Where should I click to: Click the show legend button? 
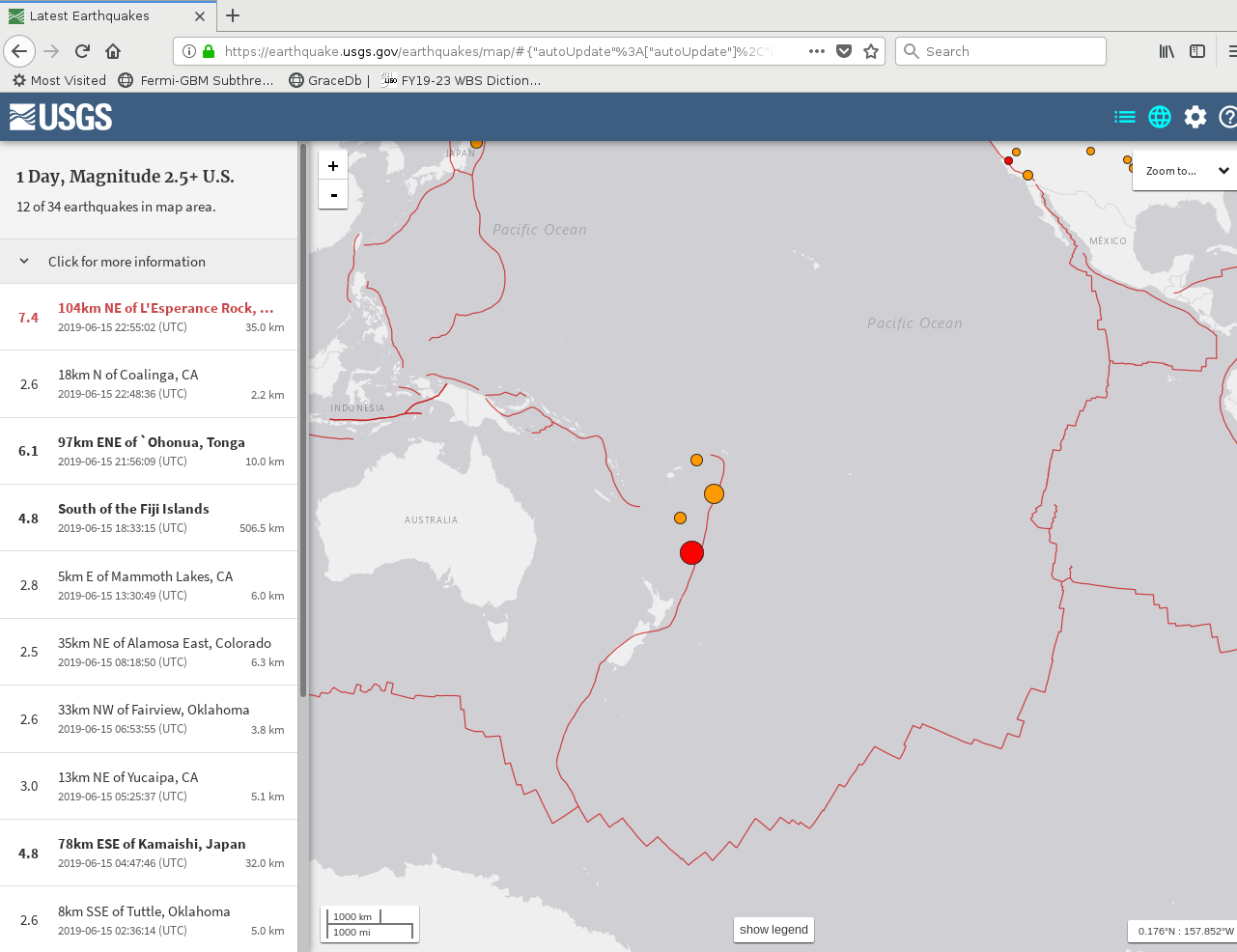(773, 930)
